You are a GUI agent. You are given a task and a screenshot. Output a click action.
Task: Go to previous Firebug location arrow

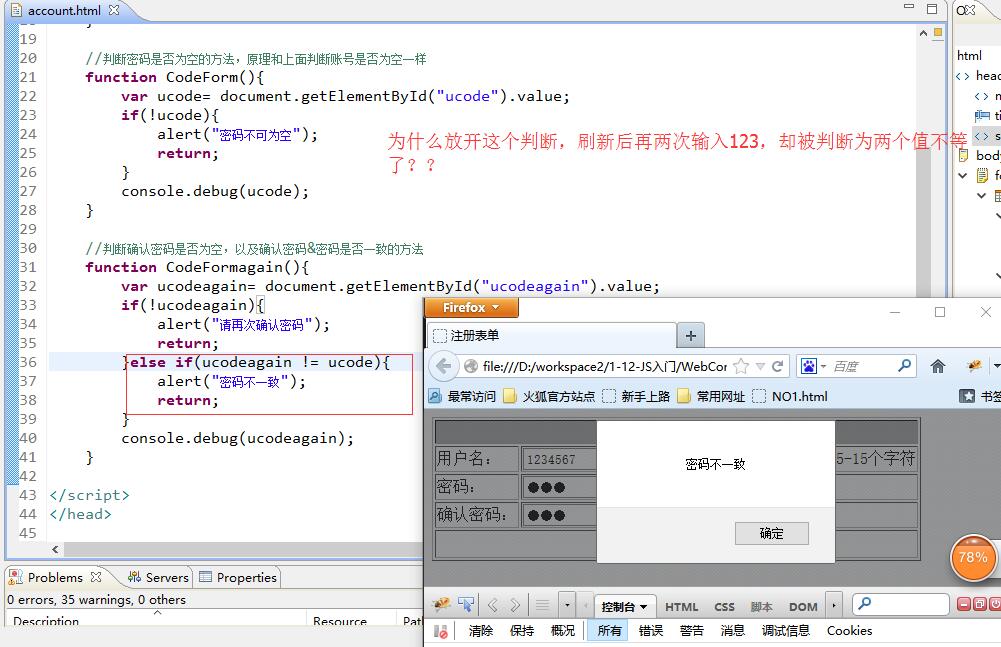tap(492, 605)
